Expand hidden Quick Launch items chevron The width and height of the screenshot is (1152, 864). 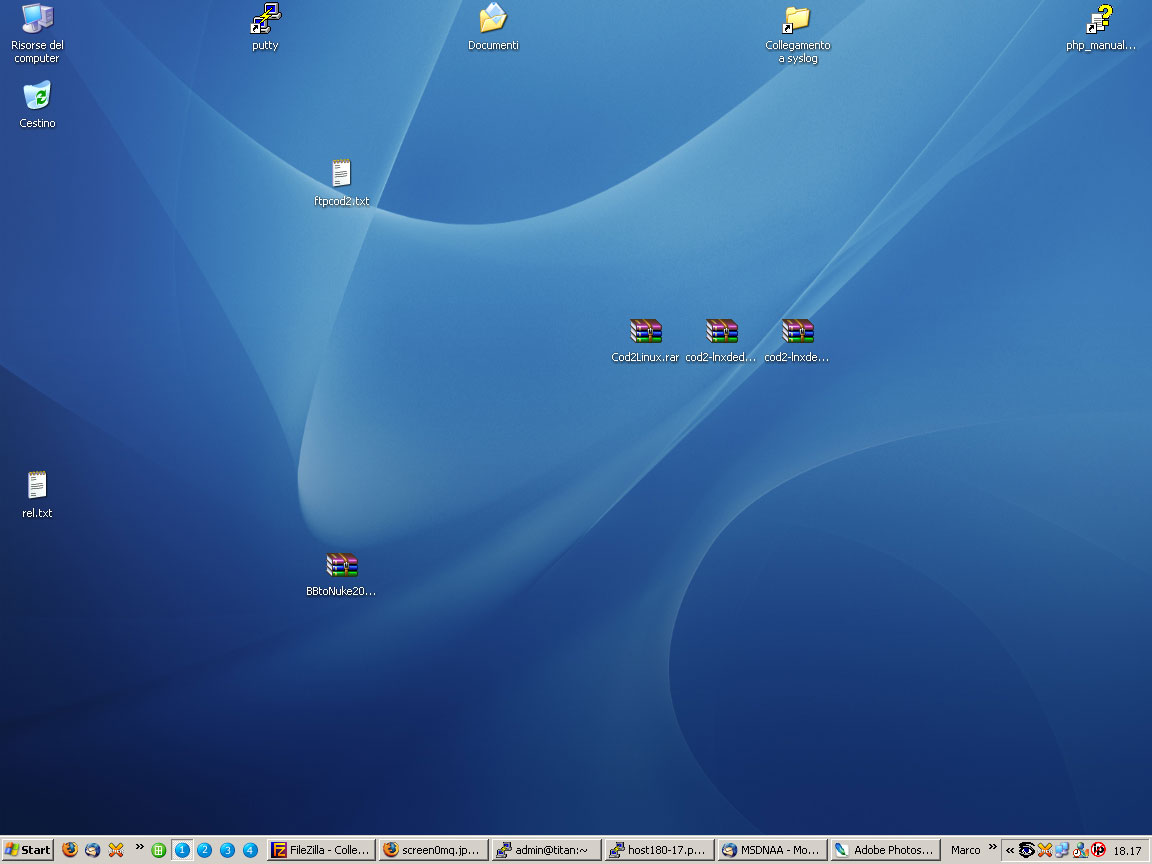click(x=139, y=848)
